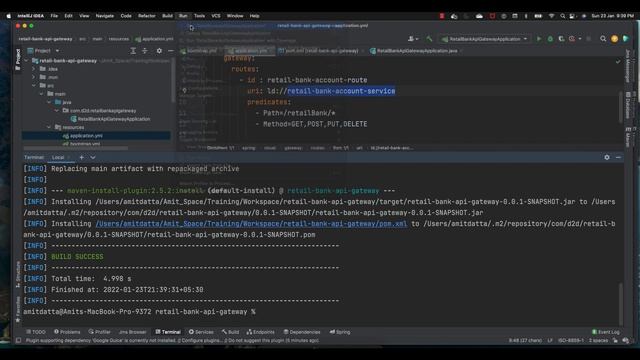Screen dimensions: 640x360
Task: Add a new terminal session tab
Action: click(x=82, y=157)
